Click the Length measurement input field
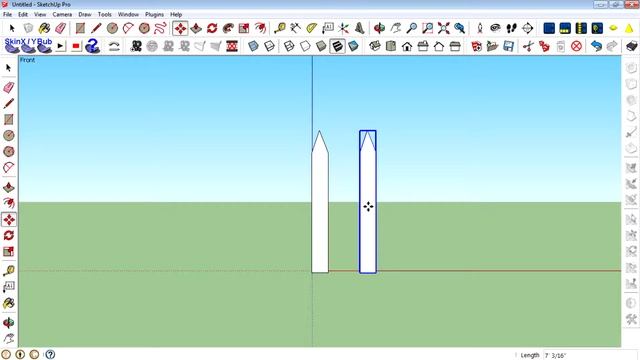Viewport: 640px width, 360px height. [590, 355]
